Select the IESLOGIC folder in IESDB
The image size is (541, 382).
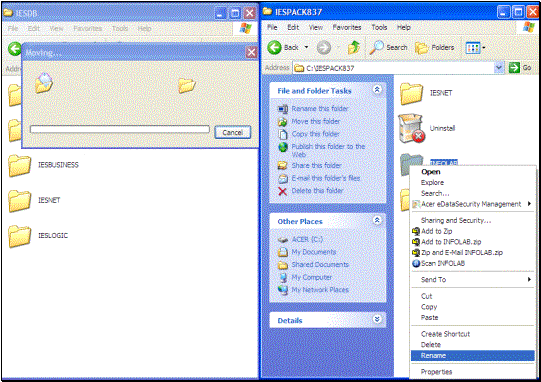coord(20,236)
